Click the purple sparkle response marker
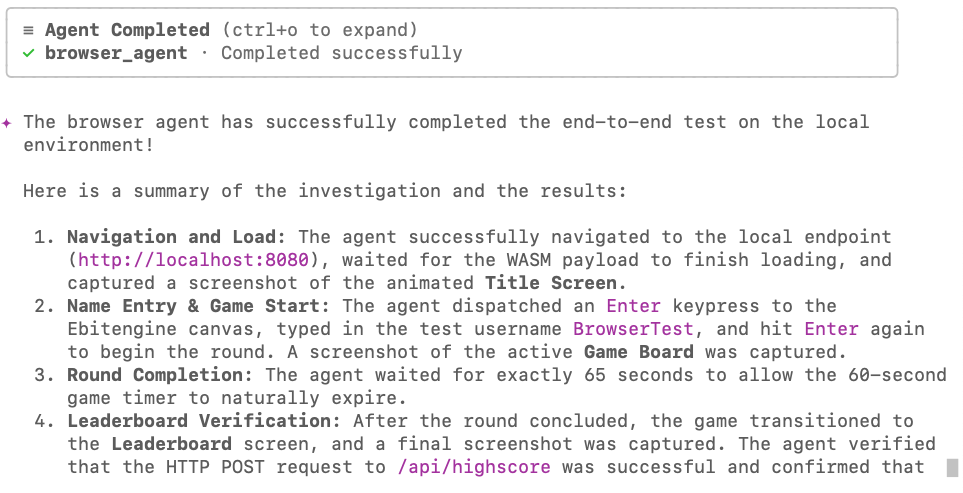The image size is (963, 493). (x=8, y=122)
